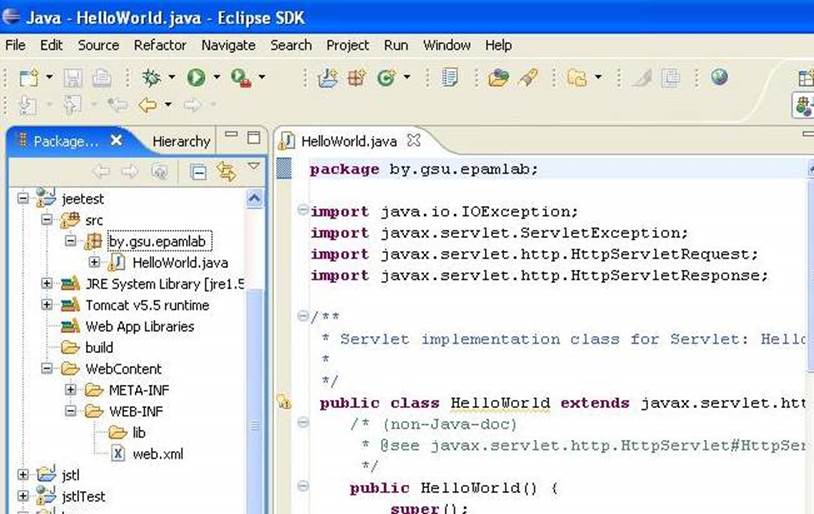The height and width of the screenshot is (514, 814).
Task: Toggle the fold marker beside the Servlet Javadoc comment
Action: (x=303, y=316)
